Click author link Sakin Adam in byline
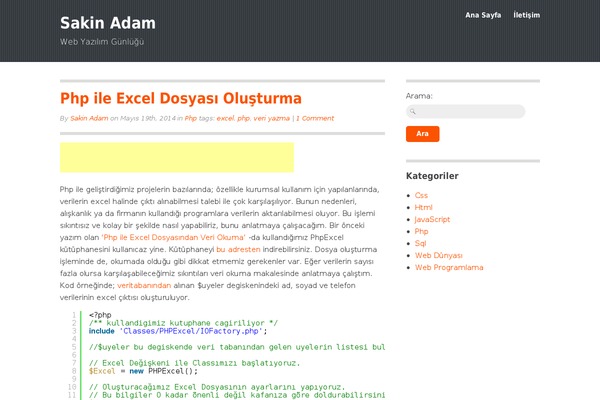 click(x=89, y=118)
